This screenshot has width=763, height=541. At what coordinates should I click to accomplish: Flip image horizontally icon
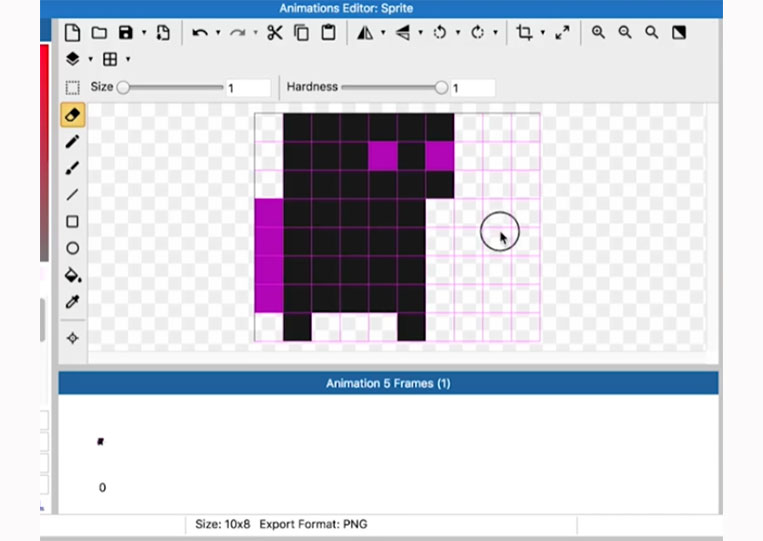[365, 33]
